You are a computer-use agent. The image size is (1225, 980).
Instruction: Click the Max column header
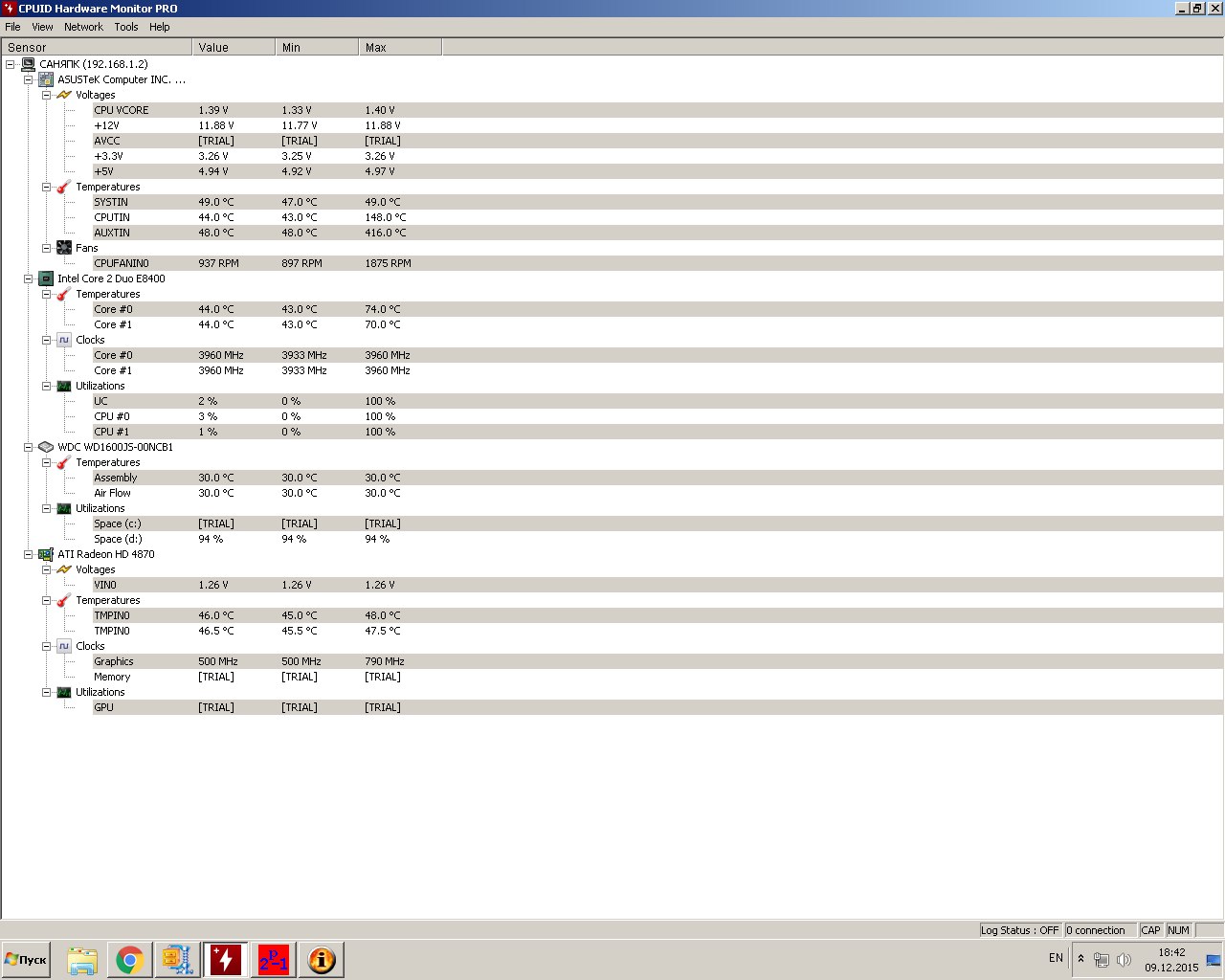click(400, 47)
